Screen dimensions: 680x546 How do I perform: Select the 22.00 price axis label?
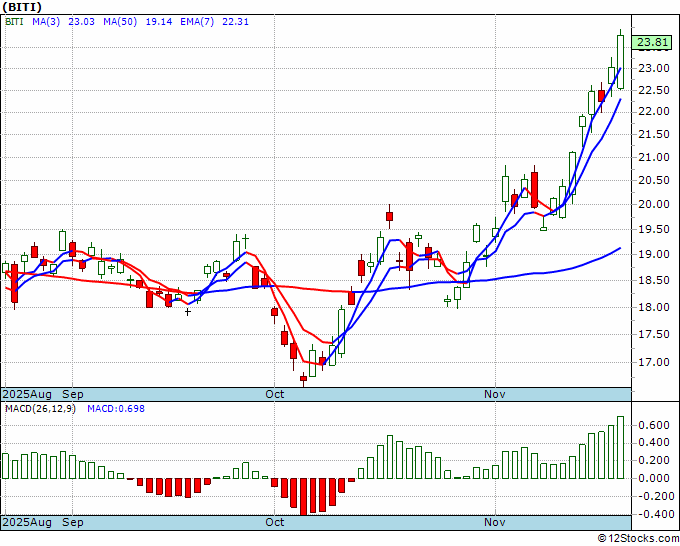tap(654, 111)
